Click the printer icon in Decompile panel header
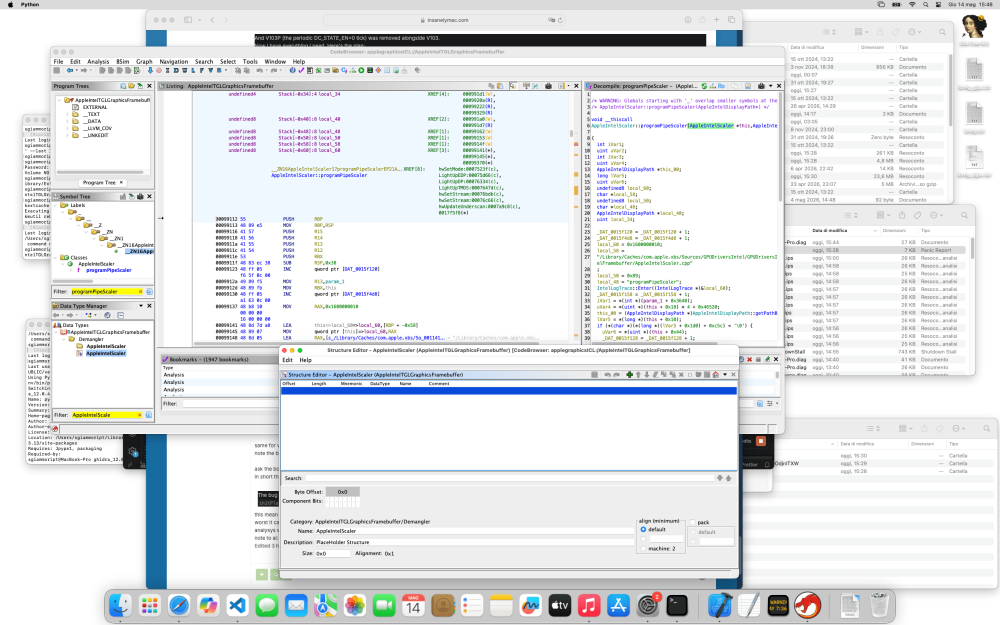 point(761,85)
